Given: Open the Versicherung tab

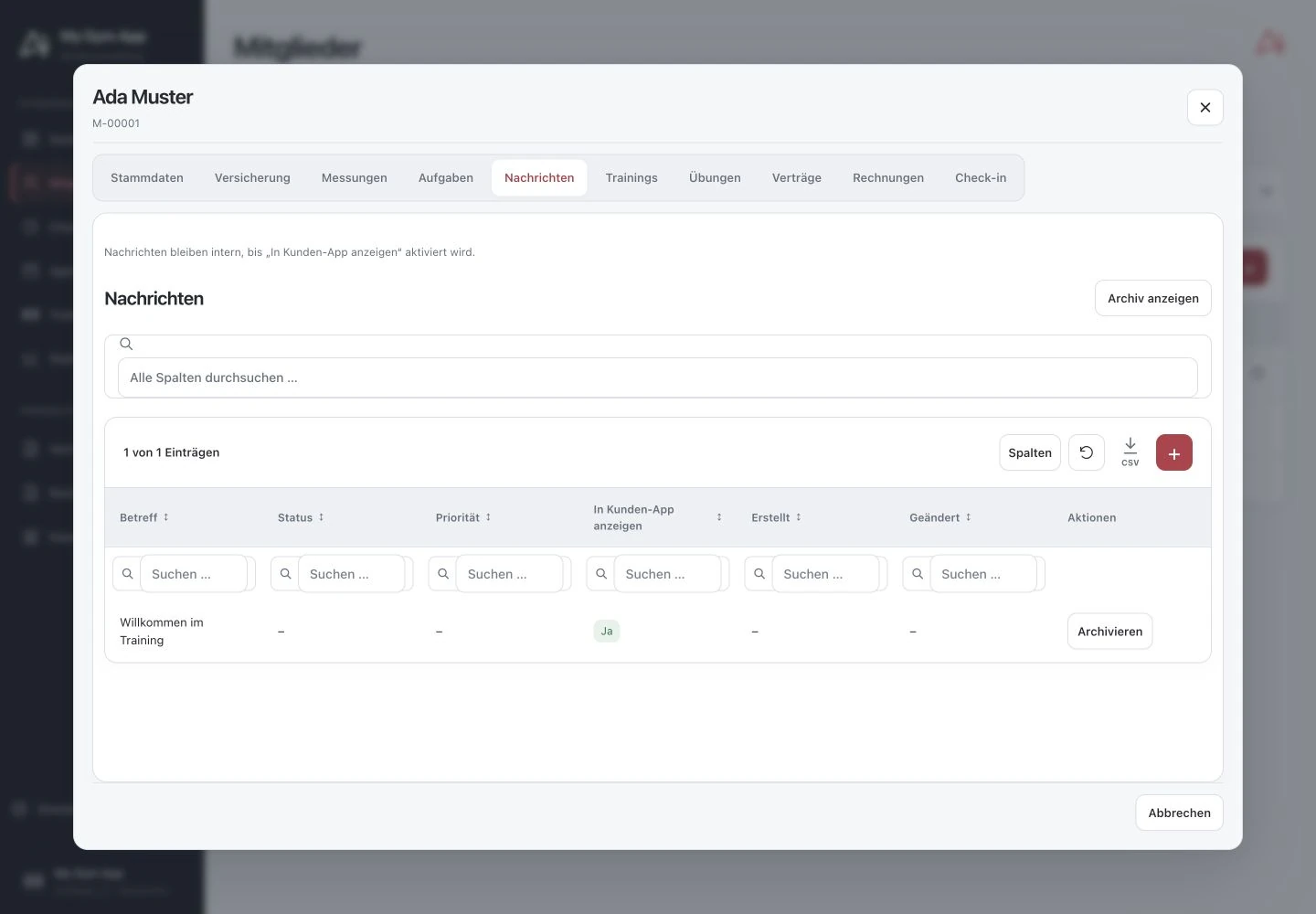Looking at the screenshot, I should [252, 177].
